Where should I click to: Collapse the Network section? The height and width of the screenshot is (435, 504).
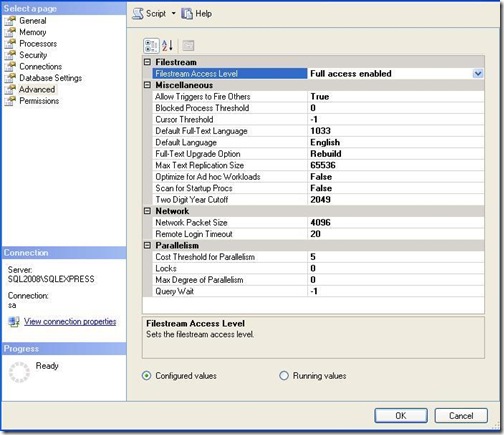147,211
